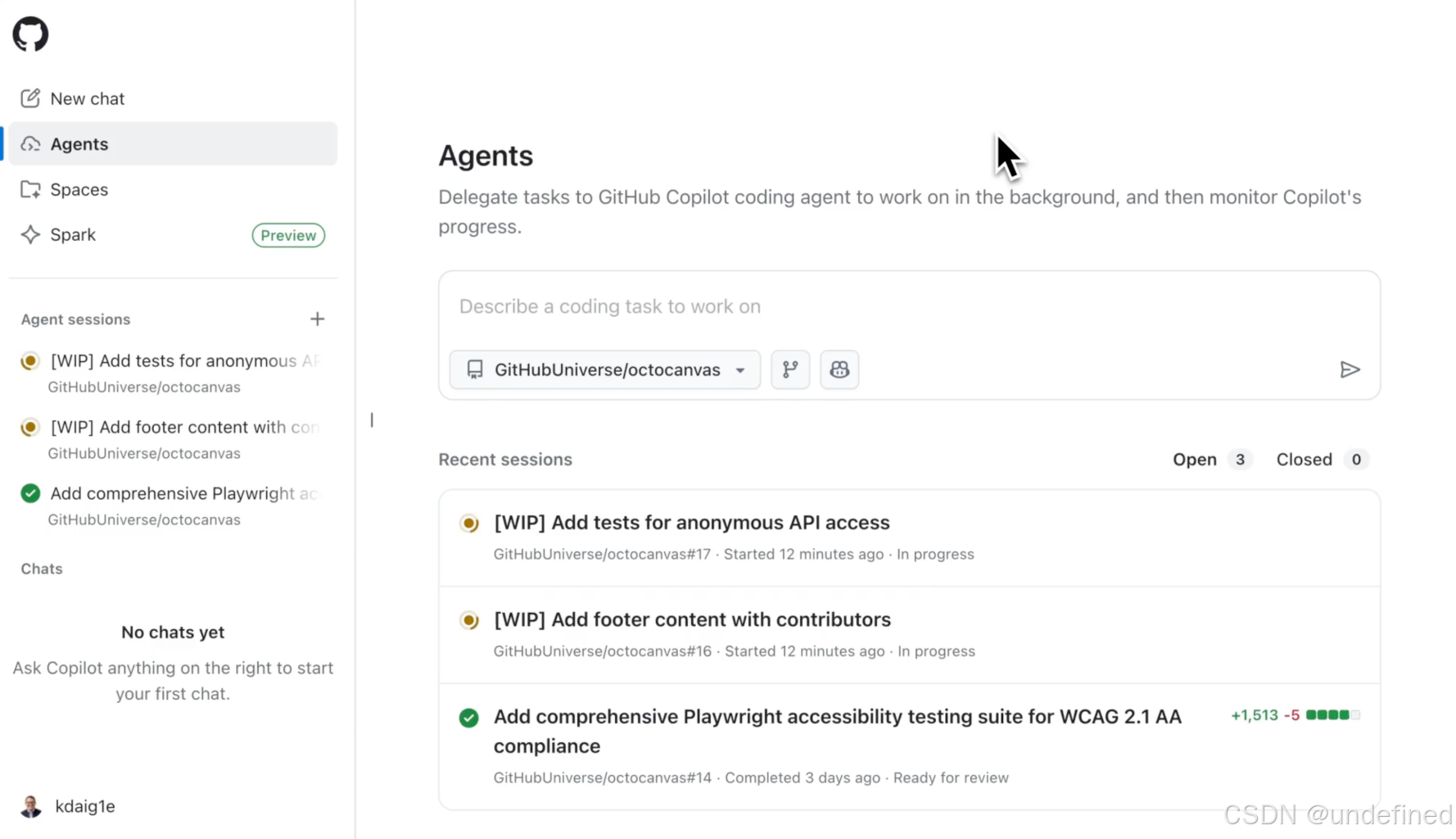Click the in-progress status icon of sidebar footer session
The image size is (1456, 839).
[x=30, y=427]
